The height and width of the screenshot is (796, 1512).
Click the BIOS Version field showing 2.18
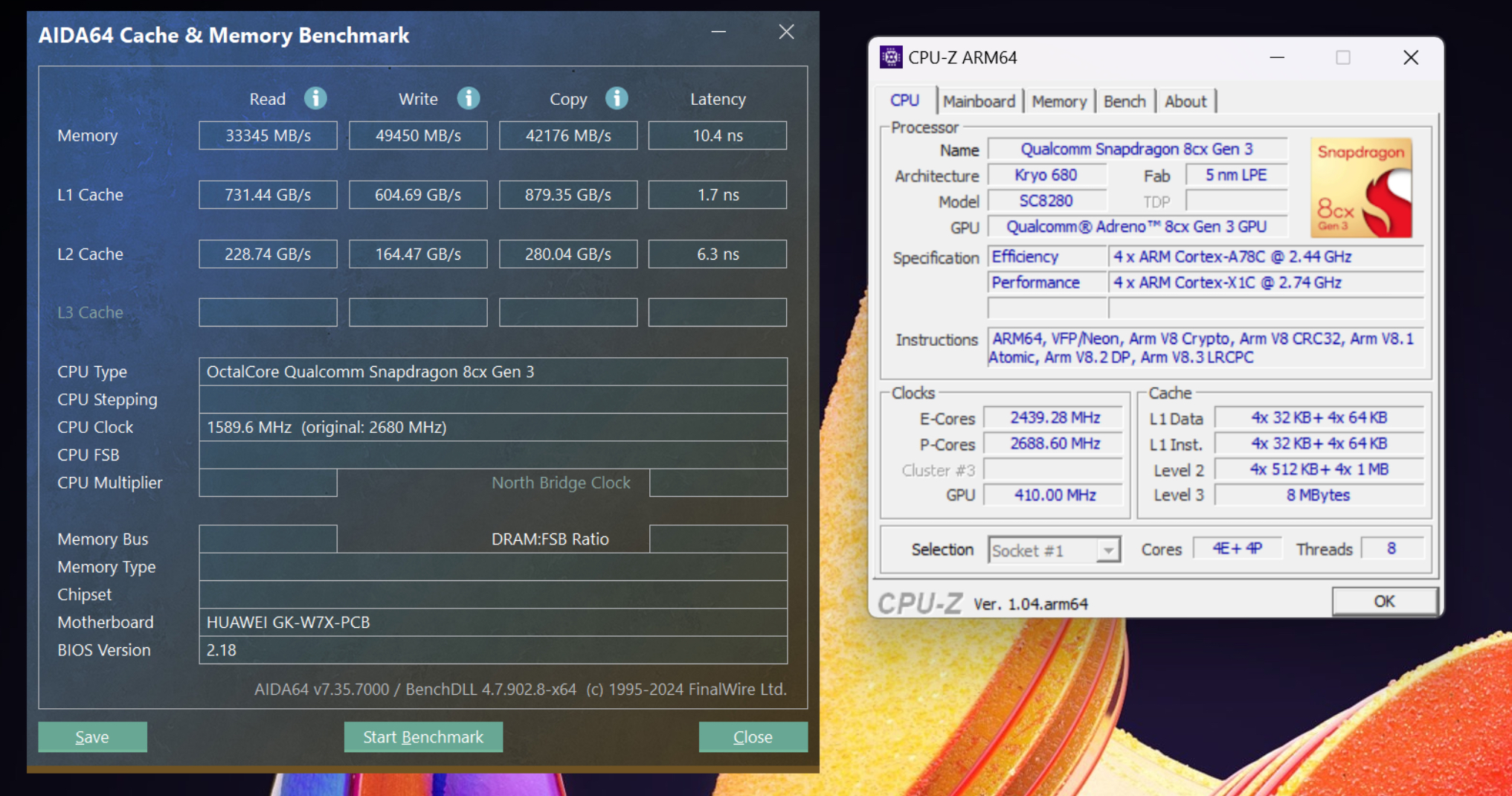[x=493, y=649]
